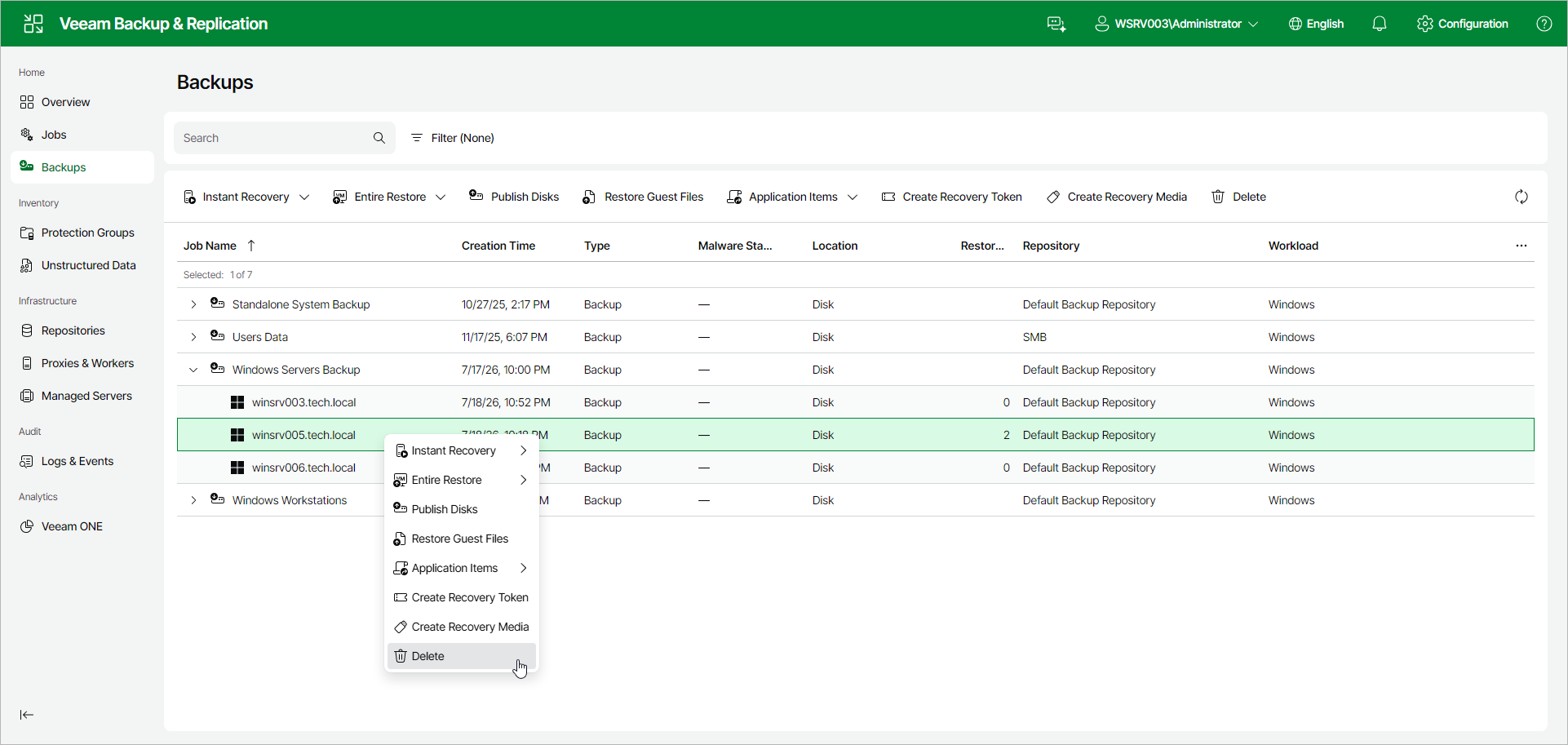Sort by the Restor... column header
This screenshot has height=745, width=1568.
click(x=982, y=246)
